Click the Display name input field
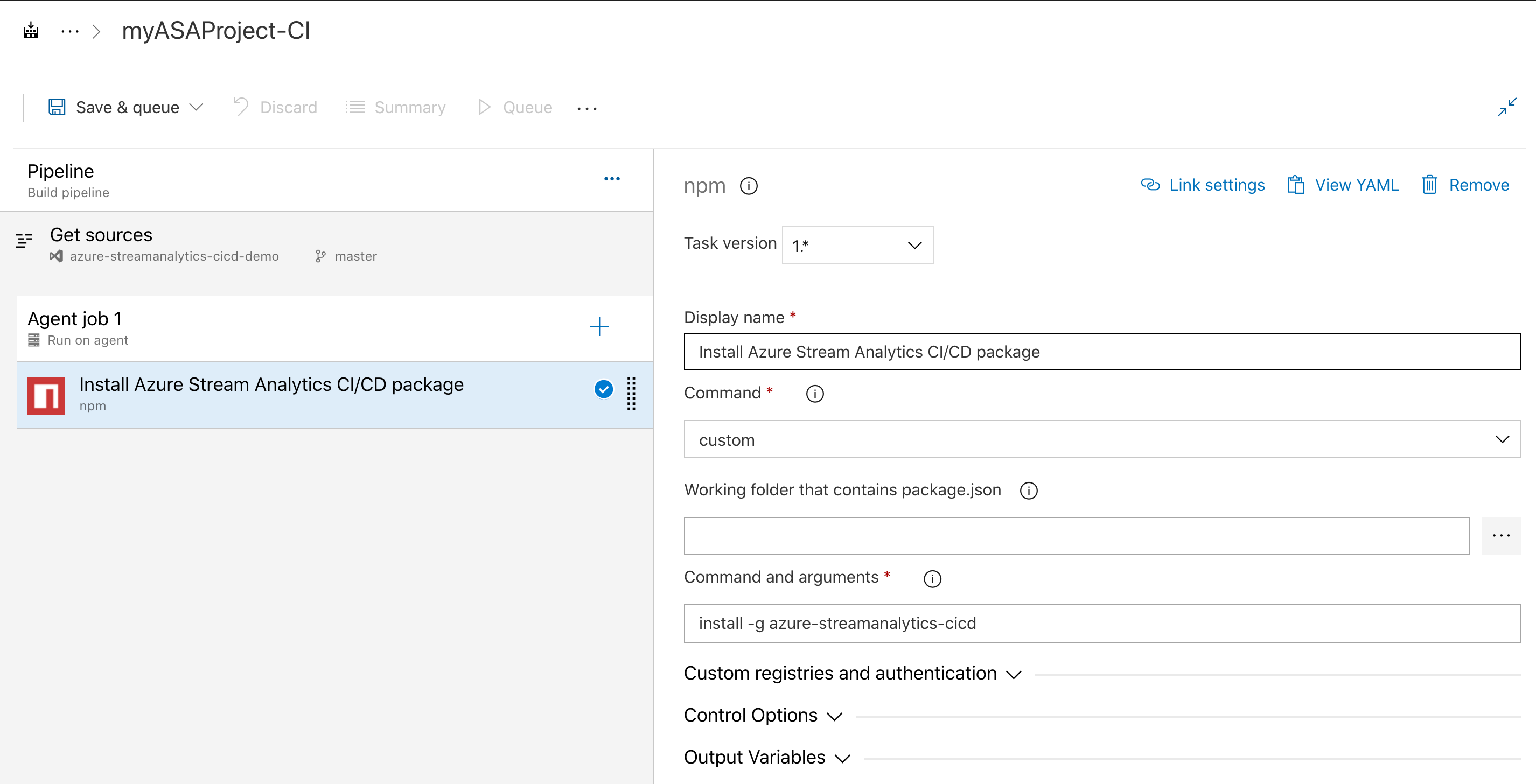This screenshot has width=1536, height=784. (1101, 350)
